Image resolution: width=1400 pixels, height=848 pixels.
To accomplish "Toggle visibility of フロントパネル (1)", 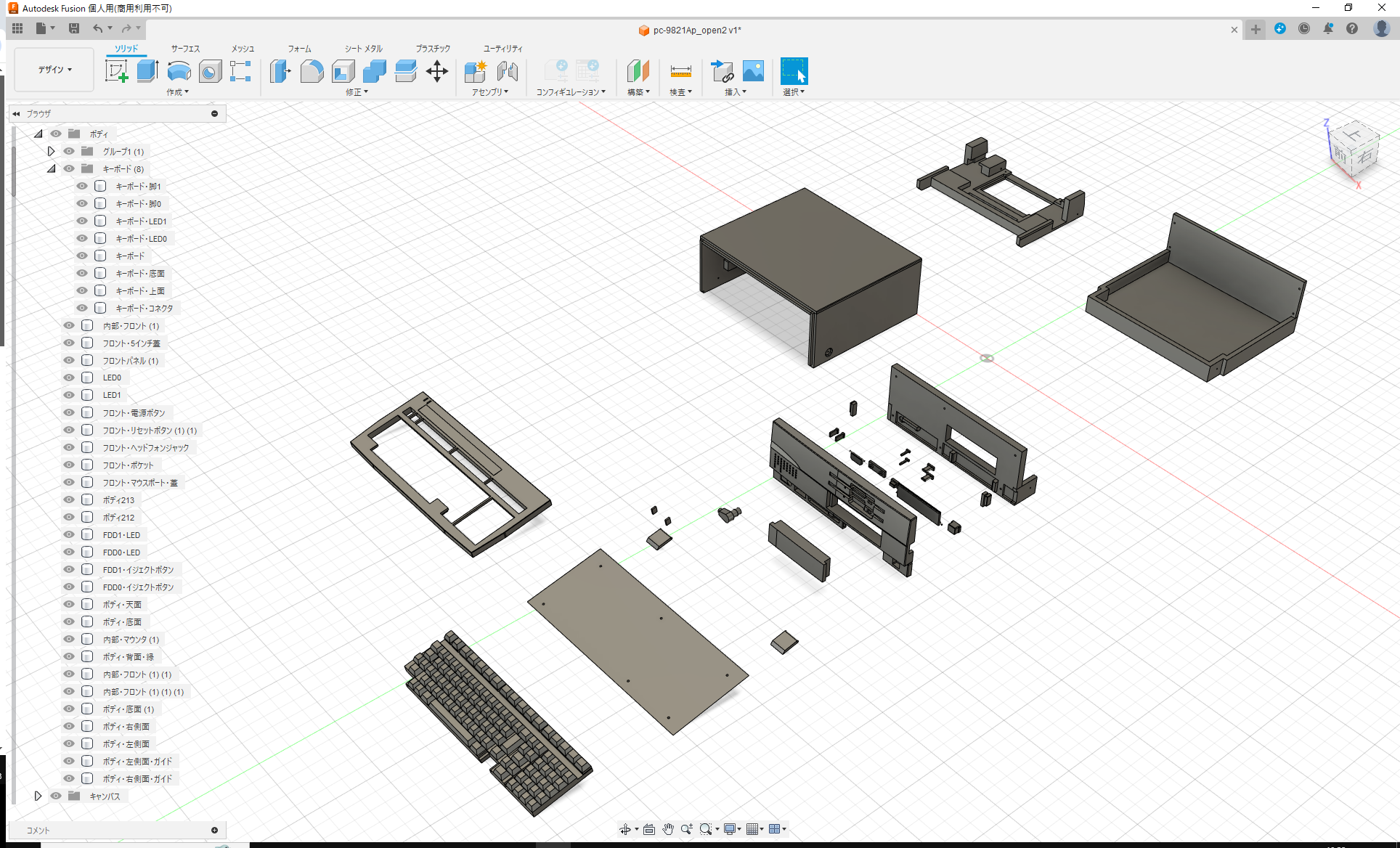I will click(68, 359).
